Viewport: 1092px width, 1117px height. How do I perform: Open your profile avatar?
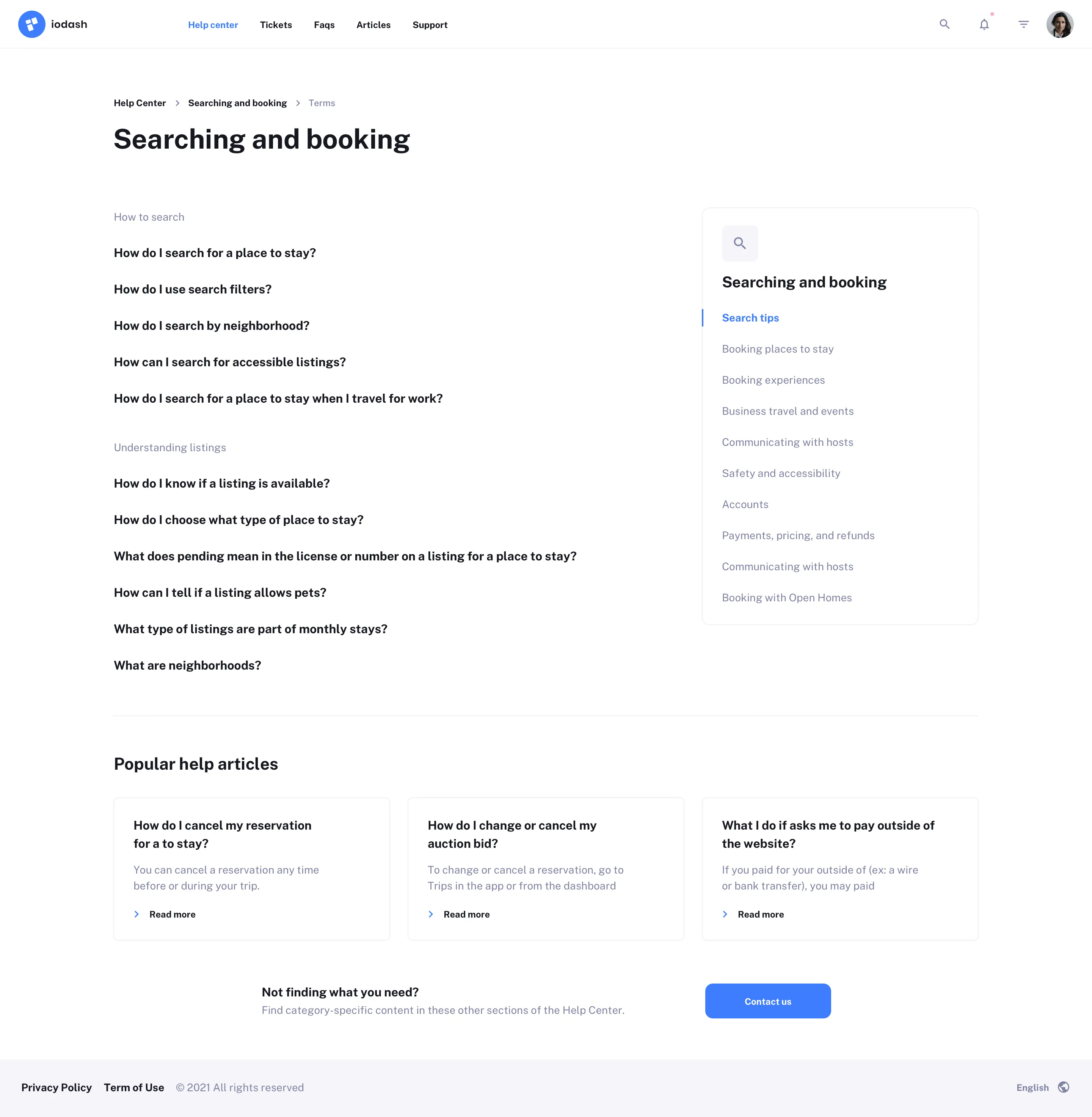click(x=1061, y=24)
